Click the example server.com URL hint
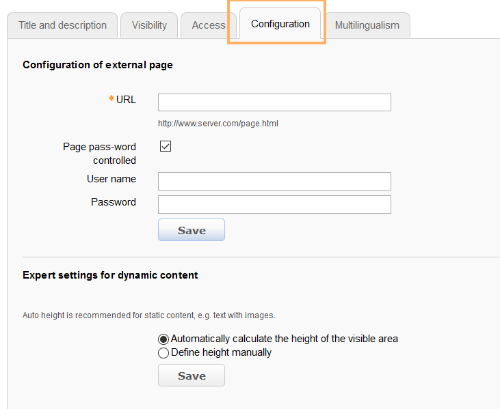This screenshot has width=500, height=409. point(218,123)
